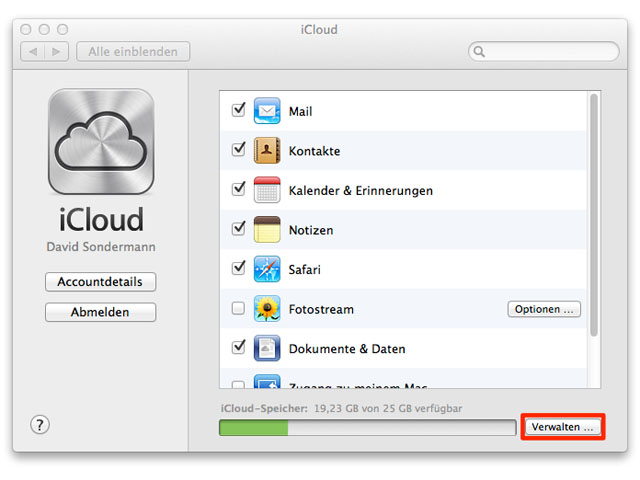This screenshot has width=640, height=480.
Task: Click the Safari label
Action: tap(304, 270)
